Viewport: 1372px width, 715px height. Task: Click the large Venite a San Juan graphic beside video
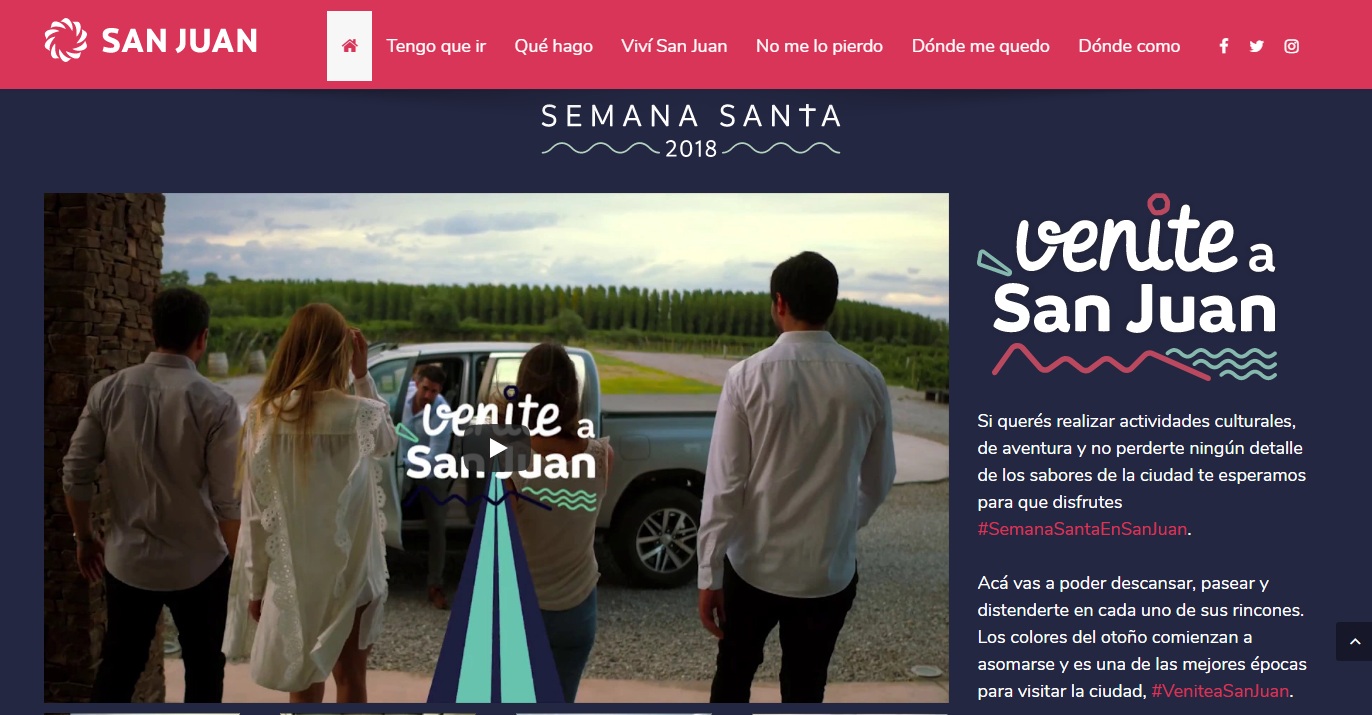pyautogui.click(x=1127, y=287)
